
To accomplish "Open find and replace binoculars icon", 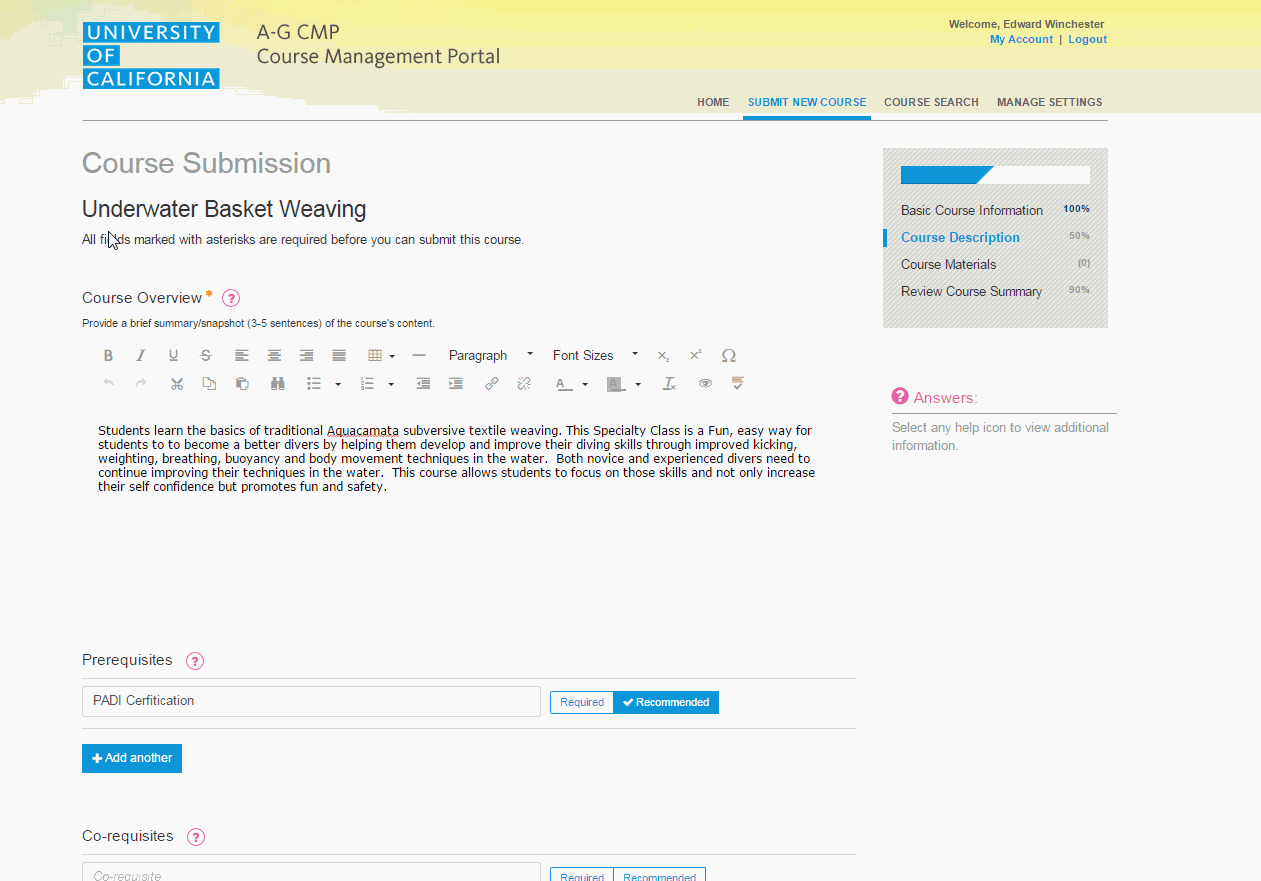I will [x=278, y=384].
